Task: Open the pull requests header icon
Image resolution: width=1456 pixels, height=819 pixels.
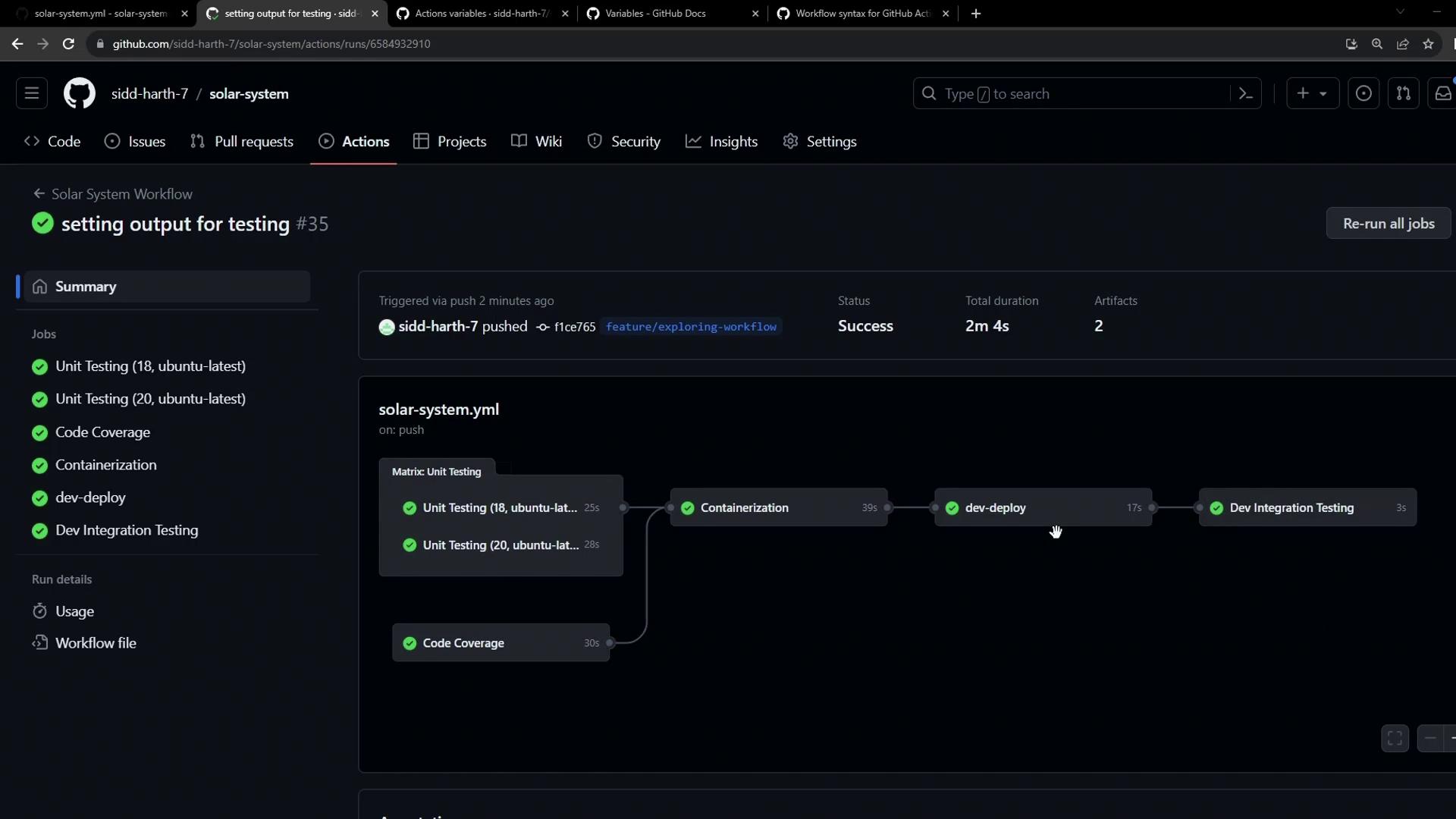Action: pos(1403,93)
